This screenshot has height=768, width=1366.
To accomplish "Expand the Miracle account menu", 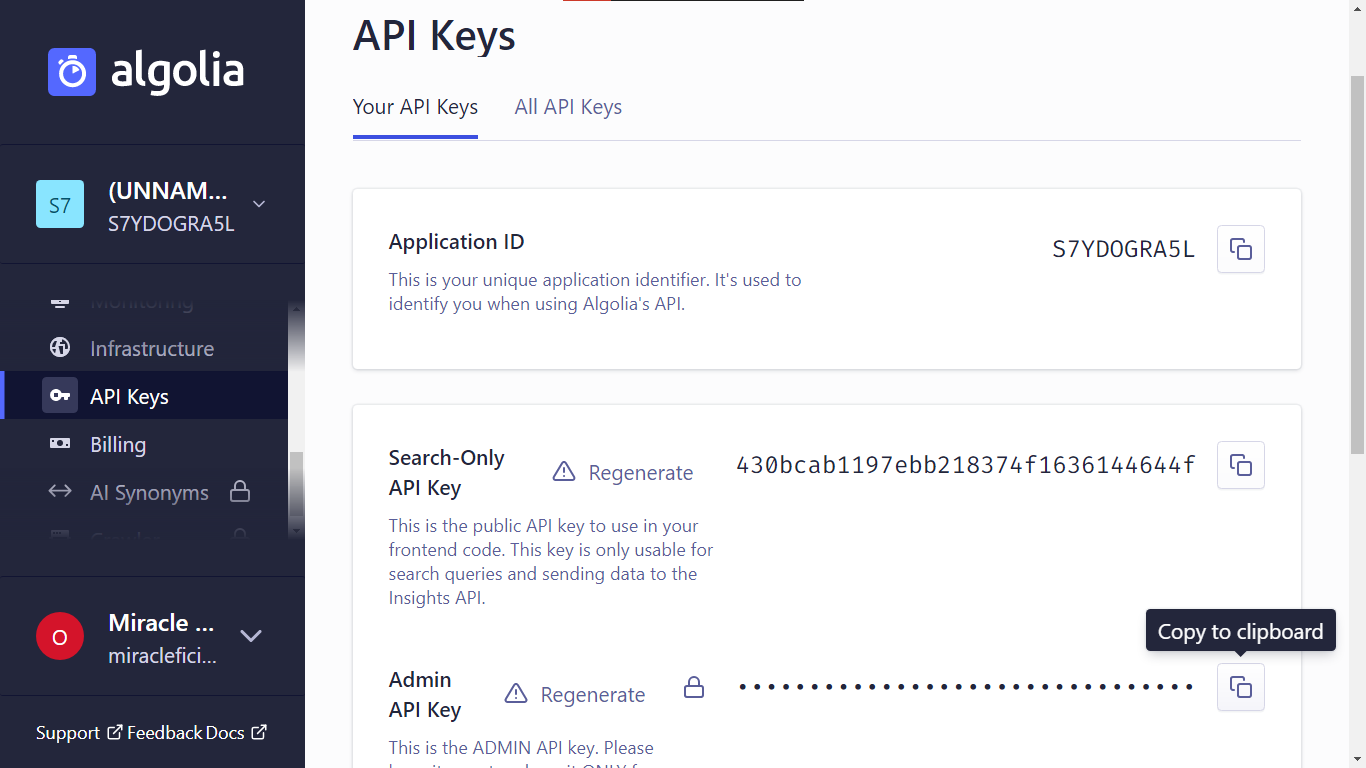I will pyautogui.click(x=251, y=636).
